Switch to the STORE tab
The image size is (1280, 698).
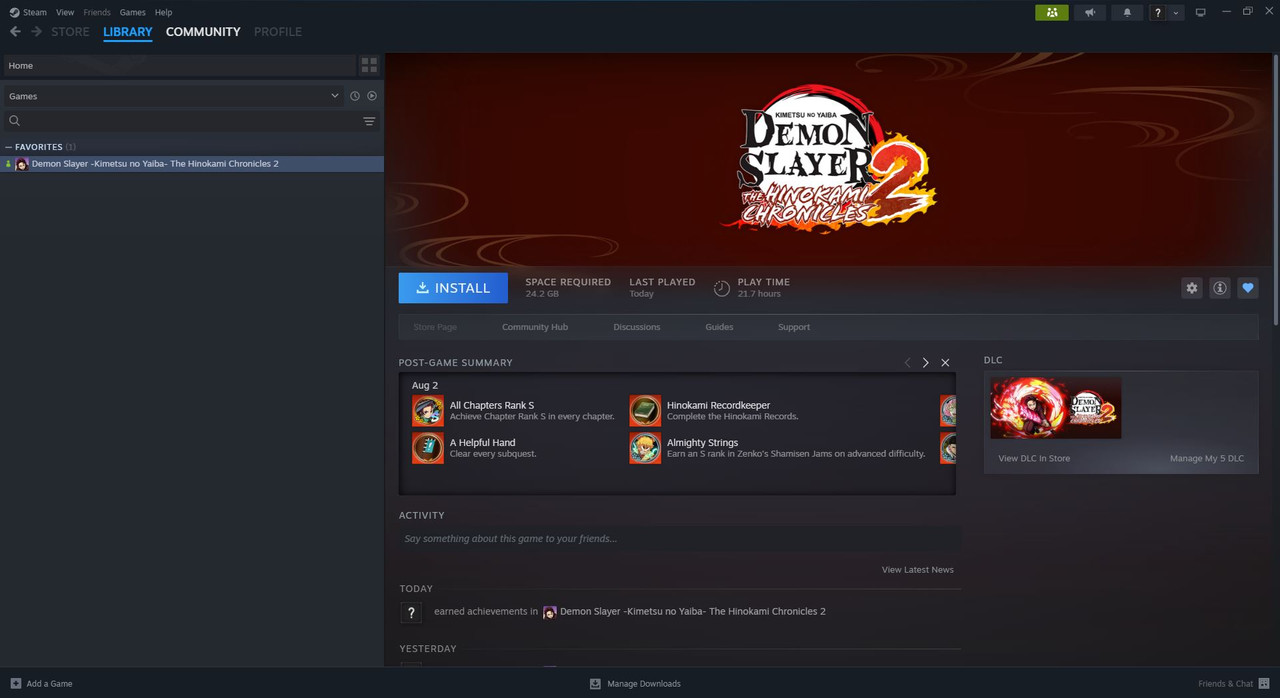click(x=70, y=32)
